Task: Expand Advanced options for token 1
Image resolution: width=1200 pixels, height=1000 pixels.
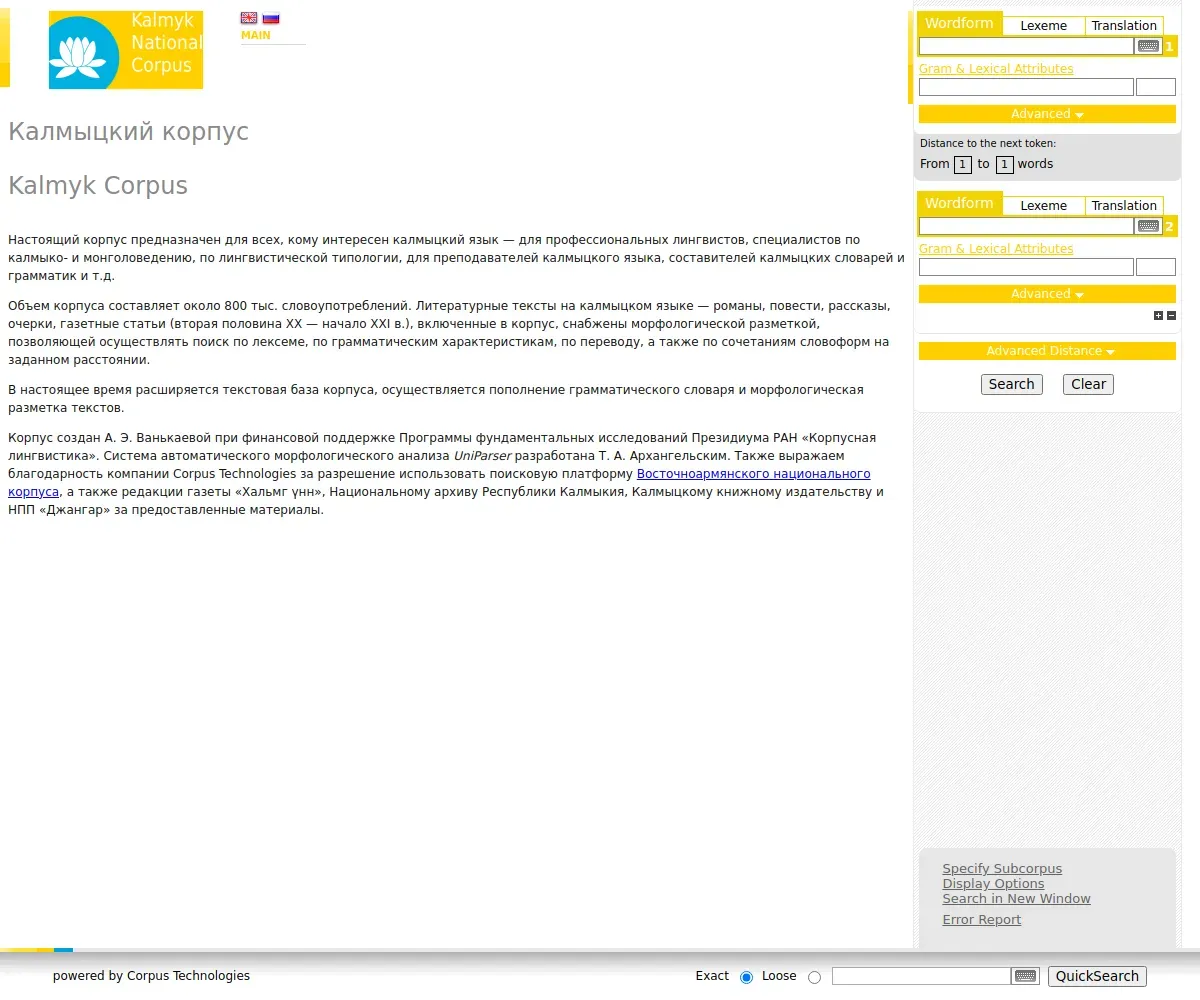Action: [x=1047, y=114]
